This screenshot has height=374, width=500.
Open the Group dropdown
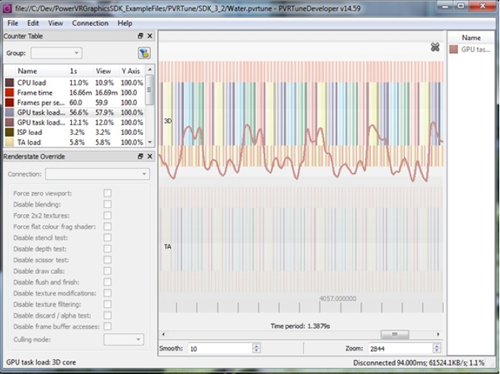coord(56,53)
